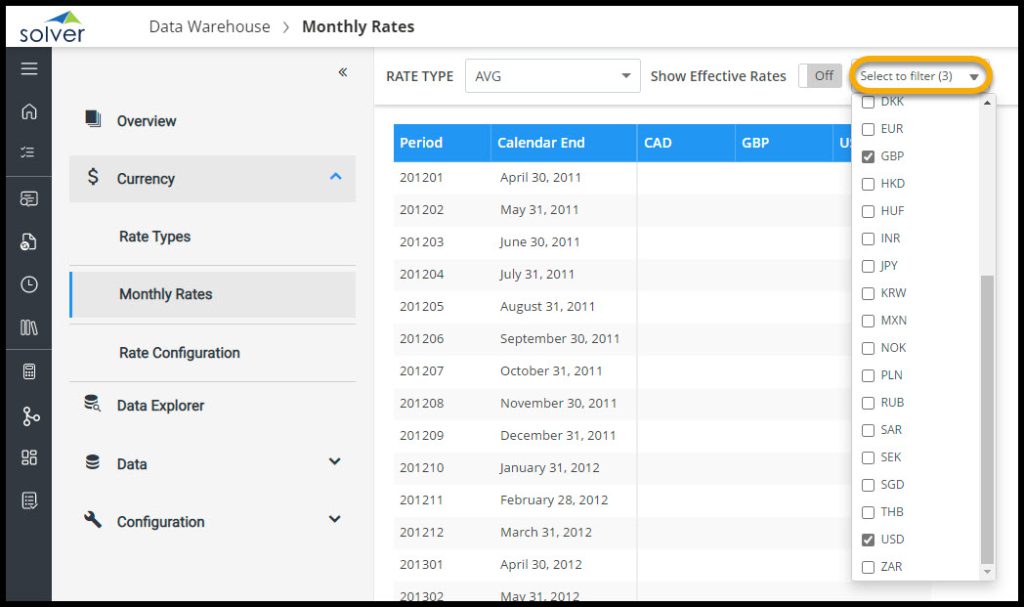Open Rate Types menu item
1024x607 pixels.
point(155,237)
